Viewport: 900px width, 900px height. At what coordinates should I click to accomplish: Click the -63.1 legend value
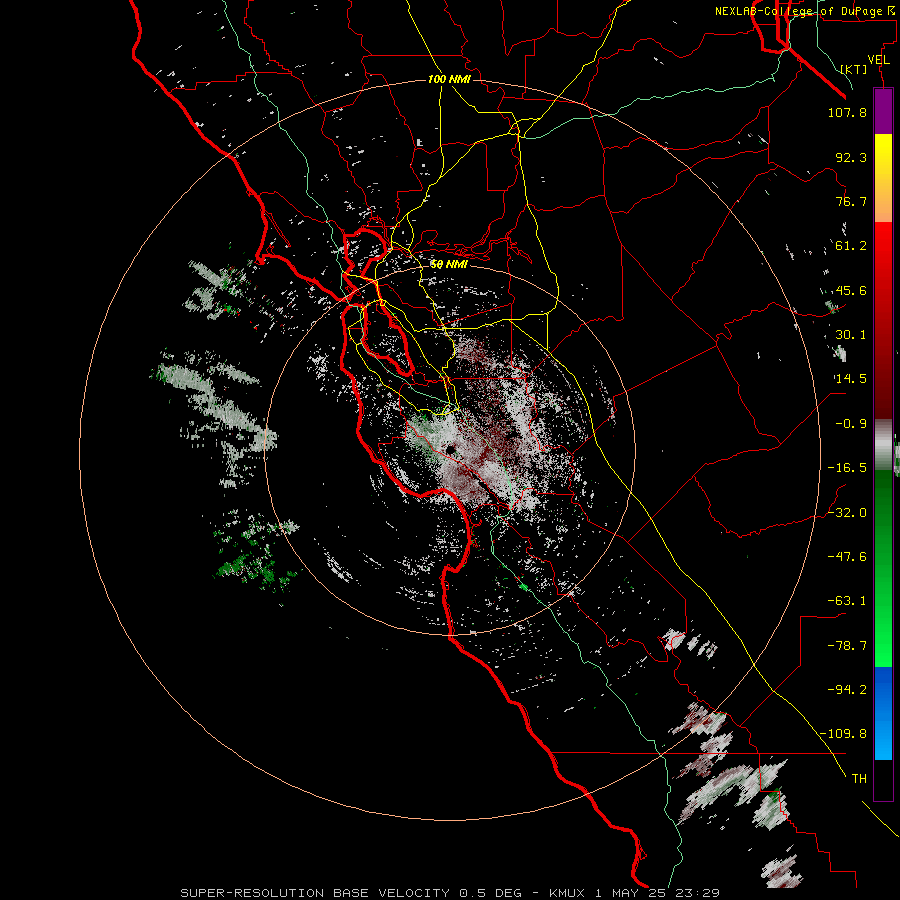pyautogui.click(x=847, y=601)
